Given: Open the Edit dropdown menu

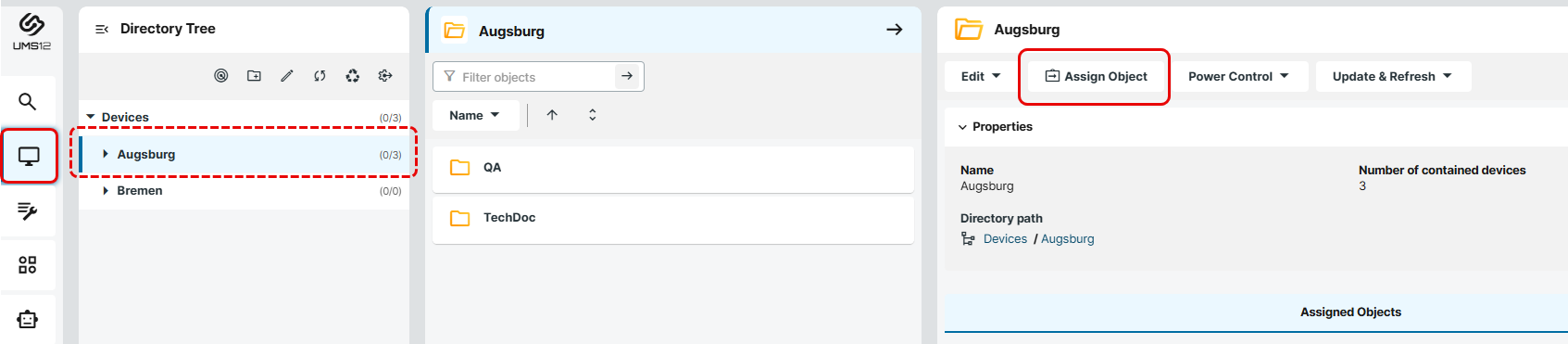Looking at the screenshot, I should pos(981,76).
